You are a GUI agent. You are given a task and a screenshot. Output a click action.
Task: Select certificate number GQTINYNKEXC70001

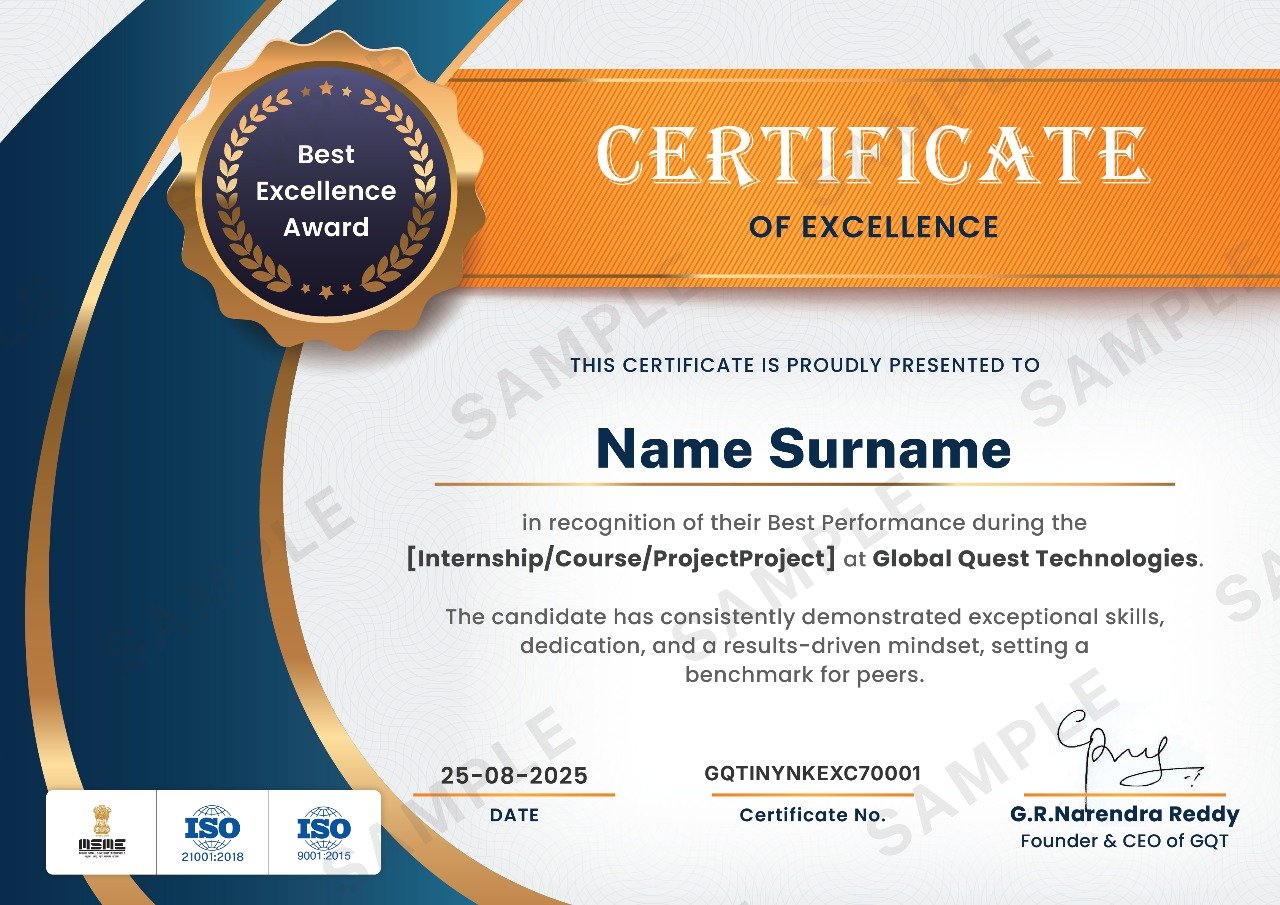pos(812,773)
